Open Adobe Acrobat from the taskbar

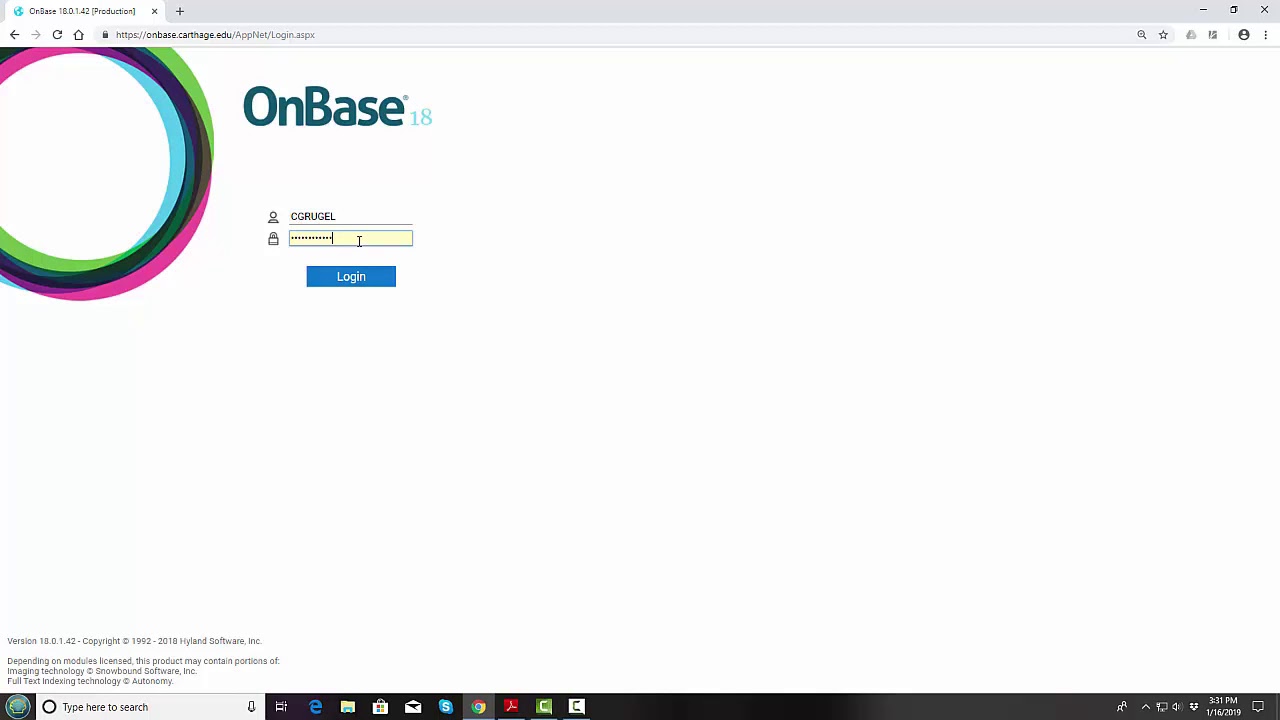click(x=511, y=707)
